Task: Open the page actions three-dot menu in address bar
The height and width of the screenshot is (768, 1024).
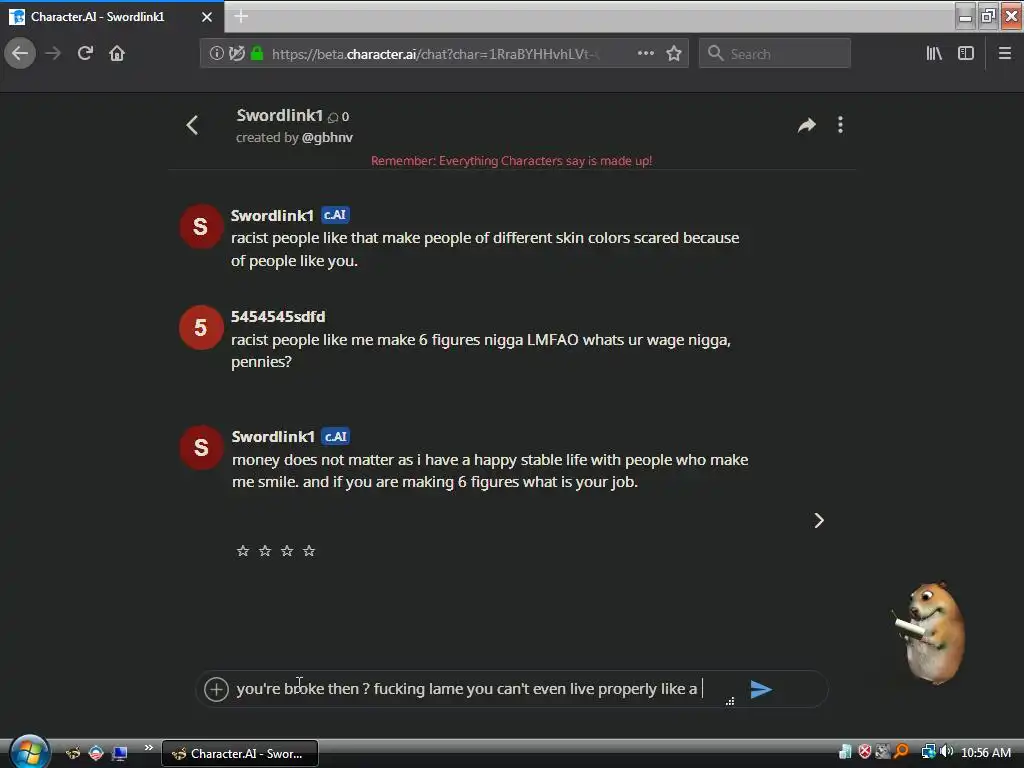Action: [645, 54]
